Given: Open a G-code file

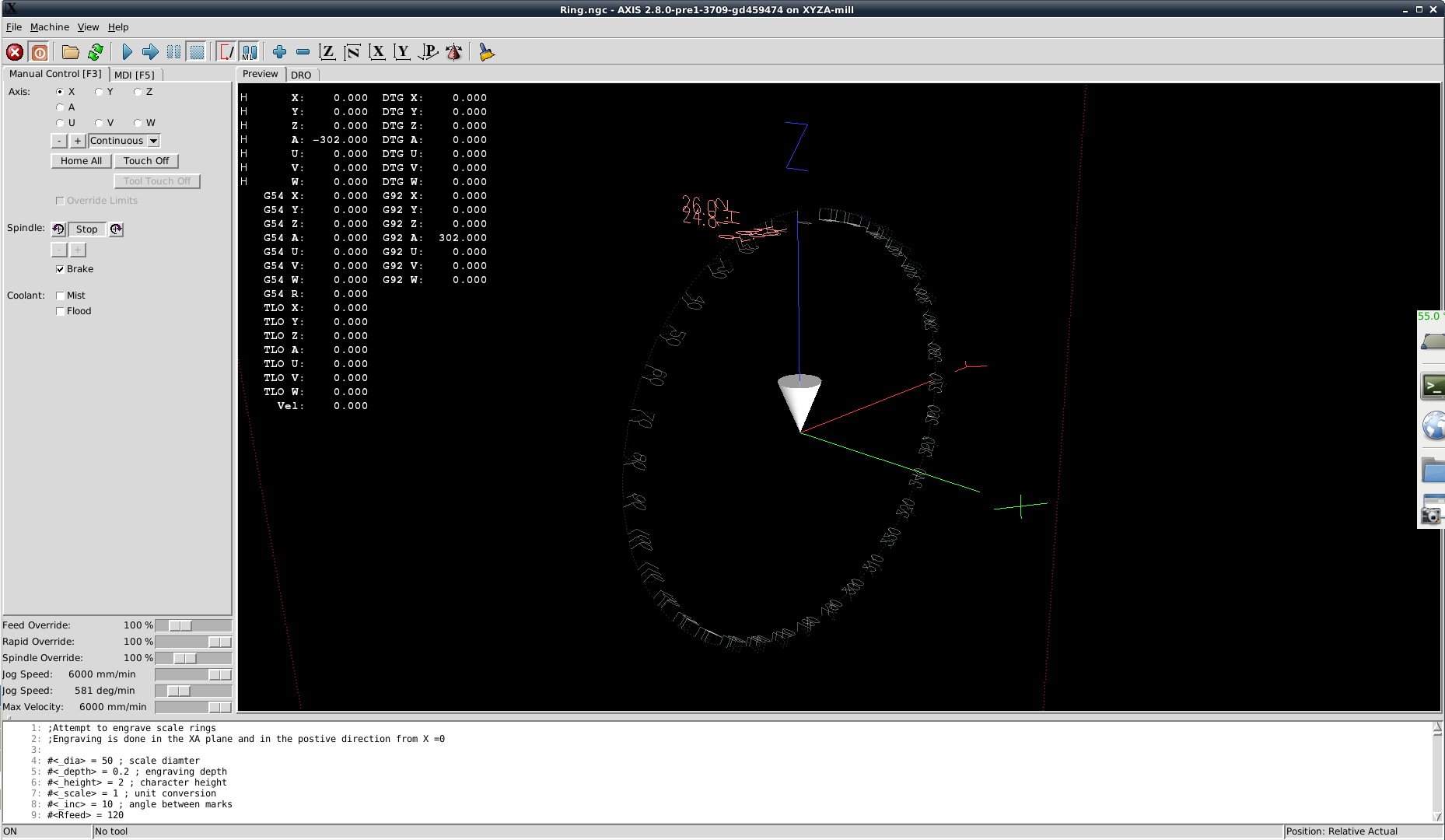Looking at the screenshot, I should click(71, 52).
